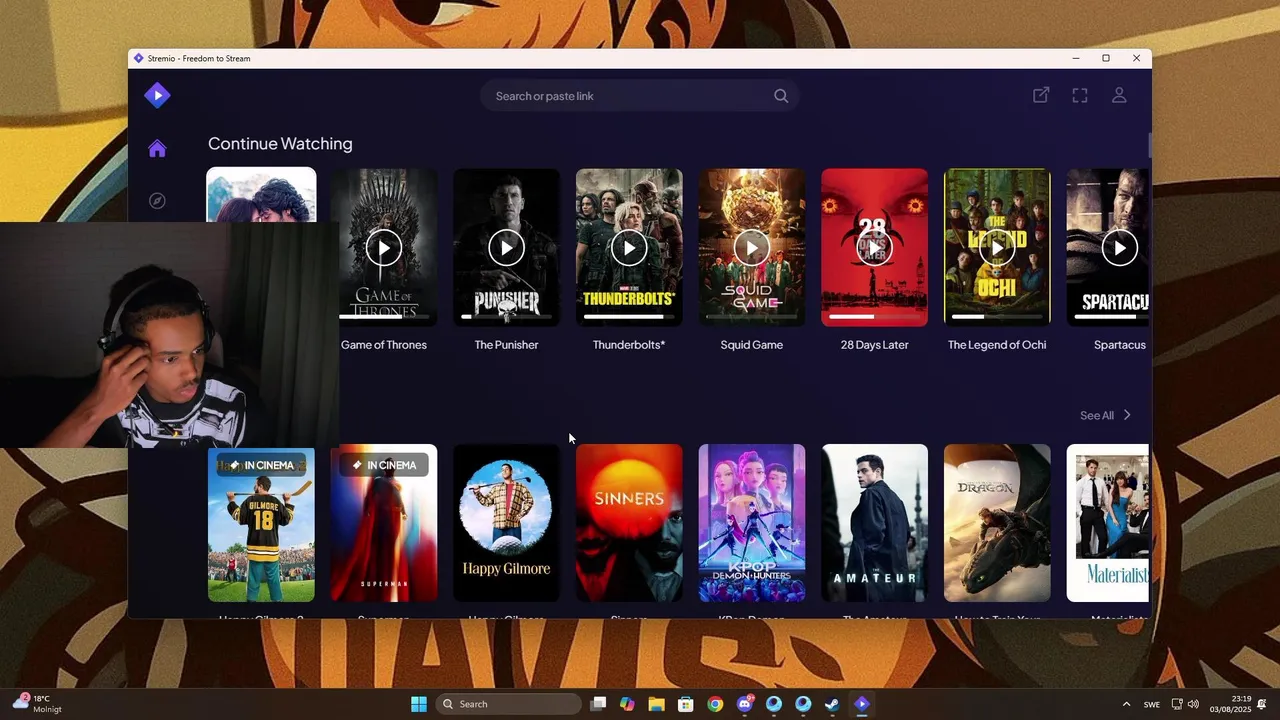Viewport: 1280px width, 720px height.
Task: Click the Stremio vertical scrollbar
Action: (x=1149, y=145)
